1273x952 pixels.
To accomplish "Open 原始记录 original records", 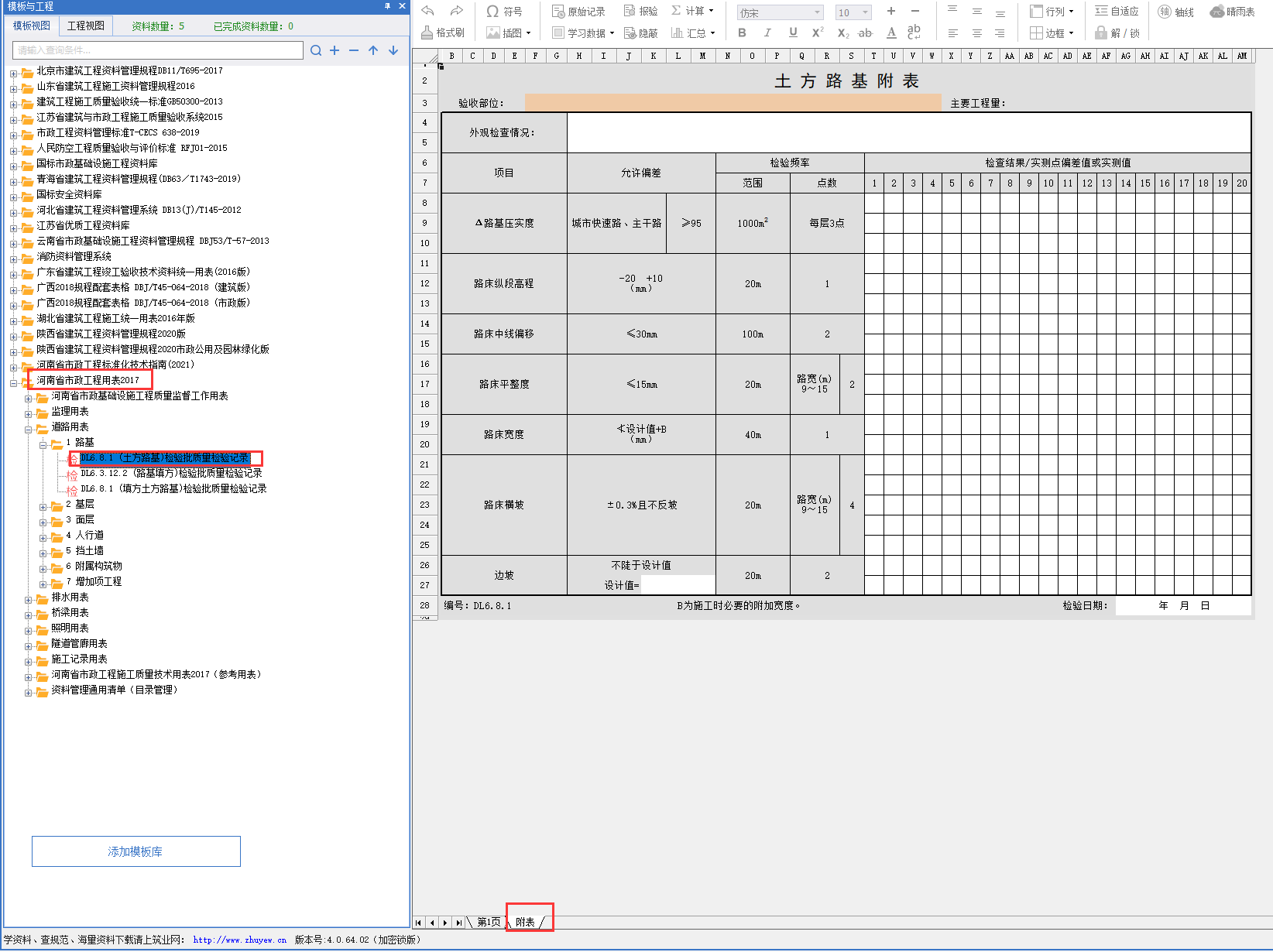I will [x=578, y=12].
